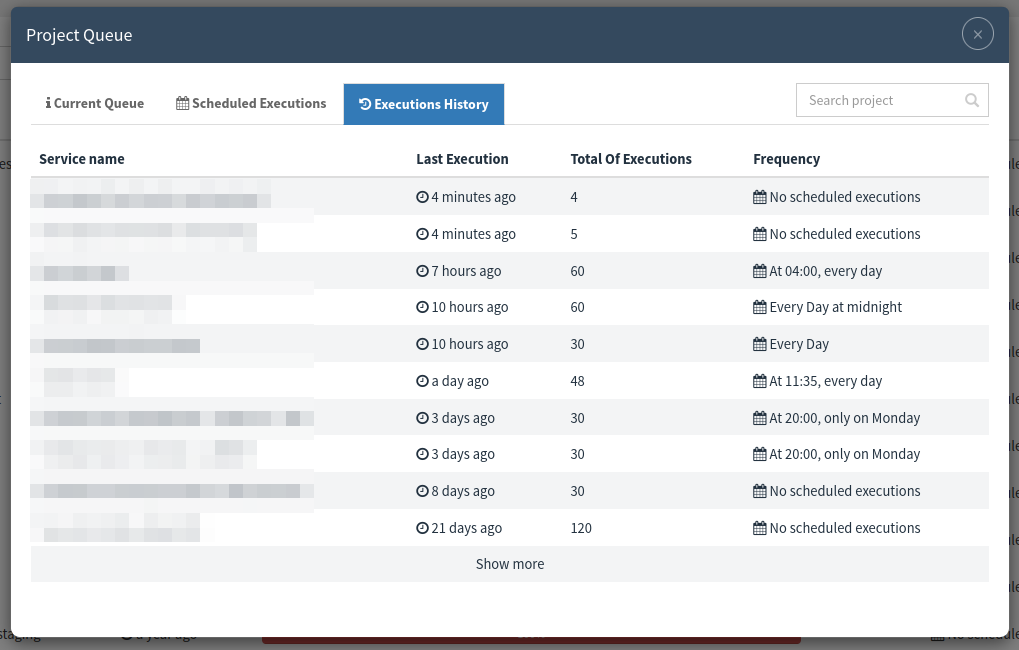This screenshot has width=1019, height=650.
Task: Click the total executions value 5
Action: point(574,234)
